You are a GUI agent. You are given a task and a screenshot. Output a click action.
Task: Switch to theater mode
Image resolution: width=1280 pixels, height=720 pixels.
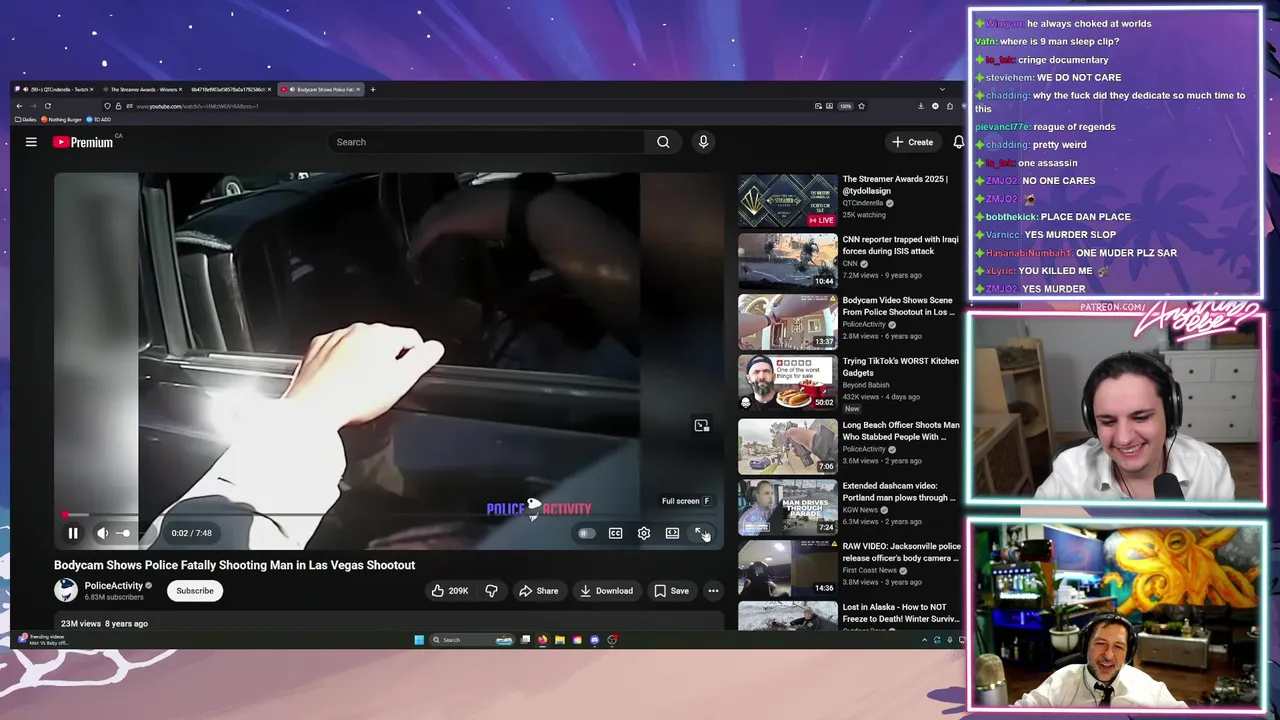[672, 533]
